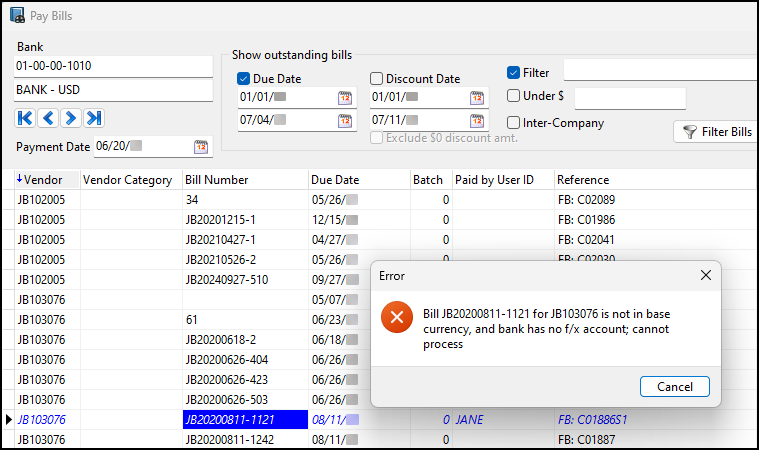The image size is (759, 450).
Task: Close the Error dialog with X
Action: point(706,275)
